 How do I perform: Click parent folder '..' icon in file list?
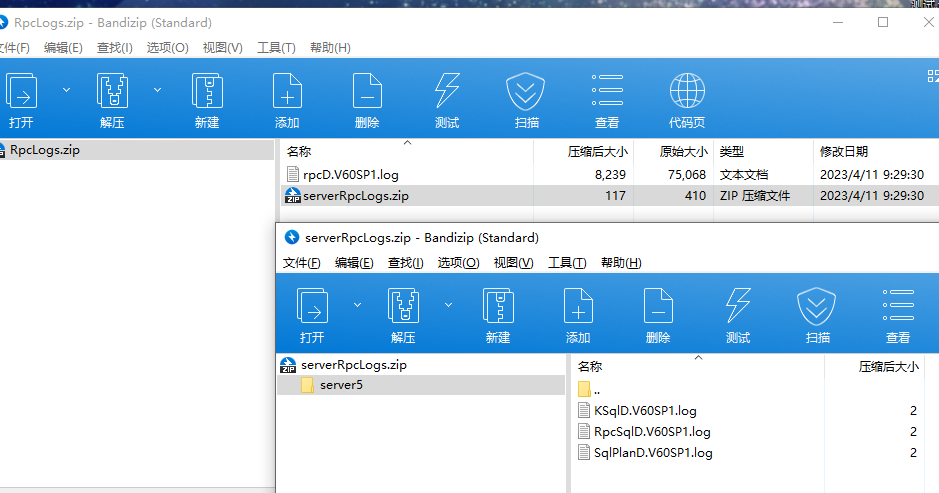(x=584, y=389)
